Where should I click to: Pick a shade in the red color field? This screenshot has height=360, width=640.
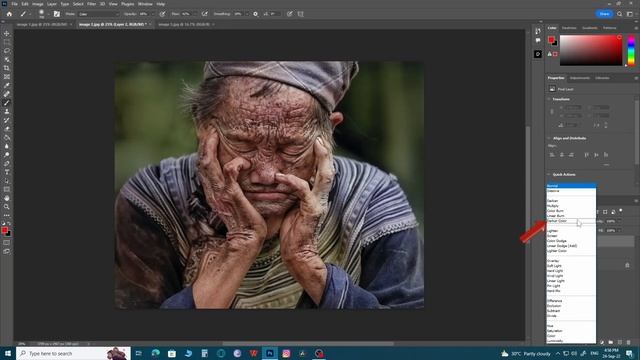tap(591, 50)
